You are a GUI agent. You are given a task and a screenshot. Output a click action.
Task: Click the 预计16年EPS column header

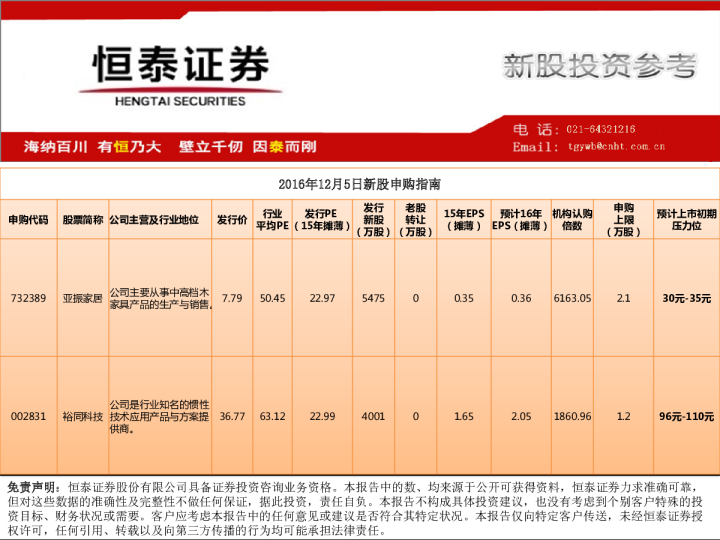pyautogui.click(x=521, y=220)
